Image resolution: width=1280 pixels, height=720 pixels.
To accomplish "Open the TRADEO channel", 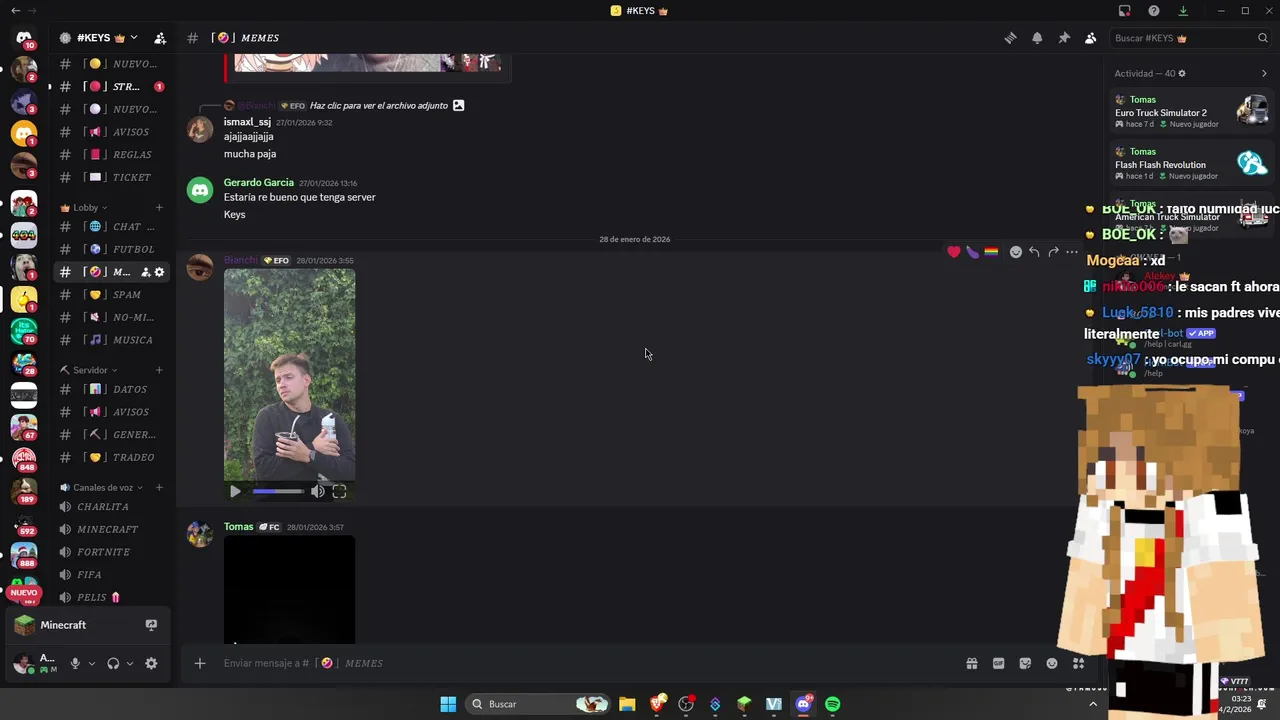I will click(x=111, y=457).
